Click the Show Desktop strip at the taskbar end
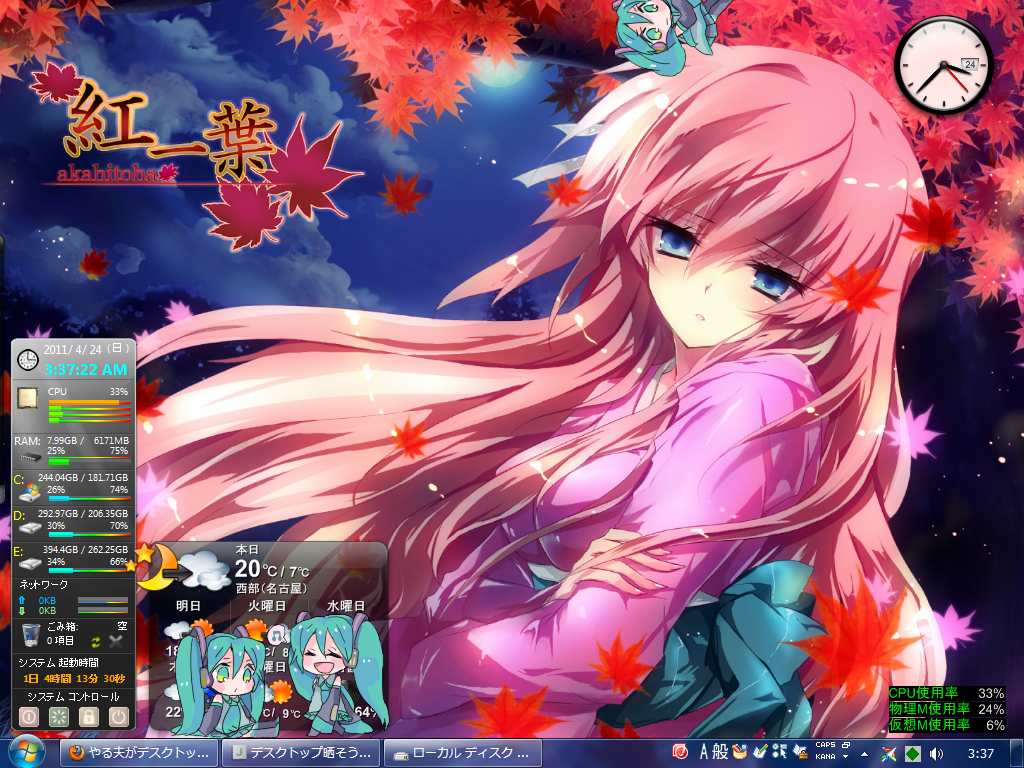1024x768 pixels. click(x=1016, y=753)
